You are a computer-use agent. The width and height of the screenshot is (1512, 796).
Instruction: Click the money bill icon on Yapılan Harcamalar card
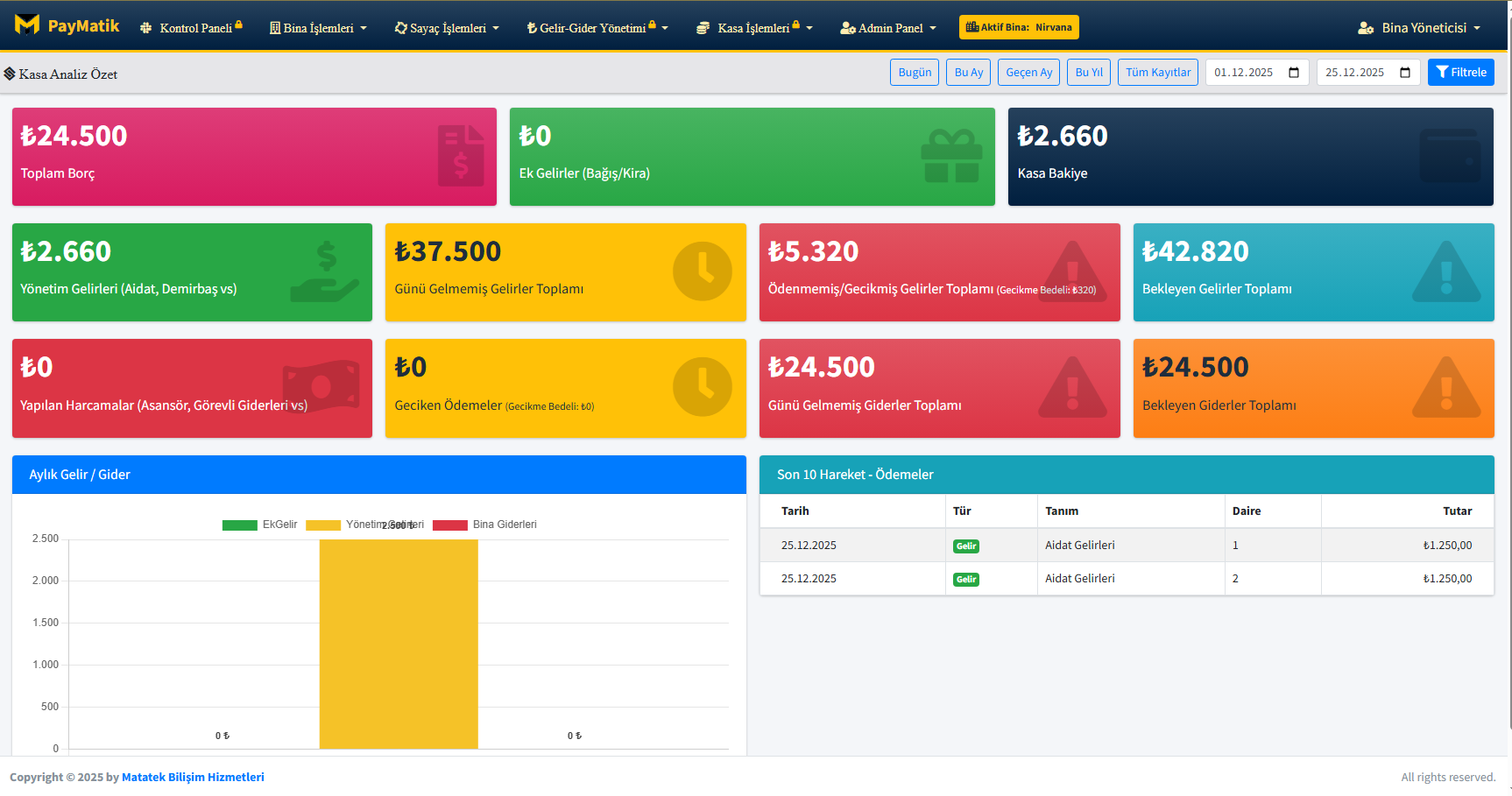[x=321, y=385]
